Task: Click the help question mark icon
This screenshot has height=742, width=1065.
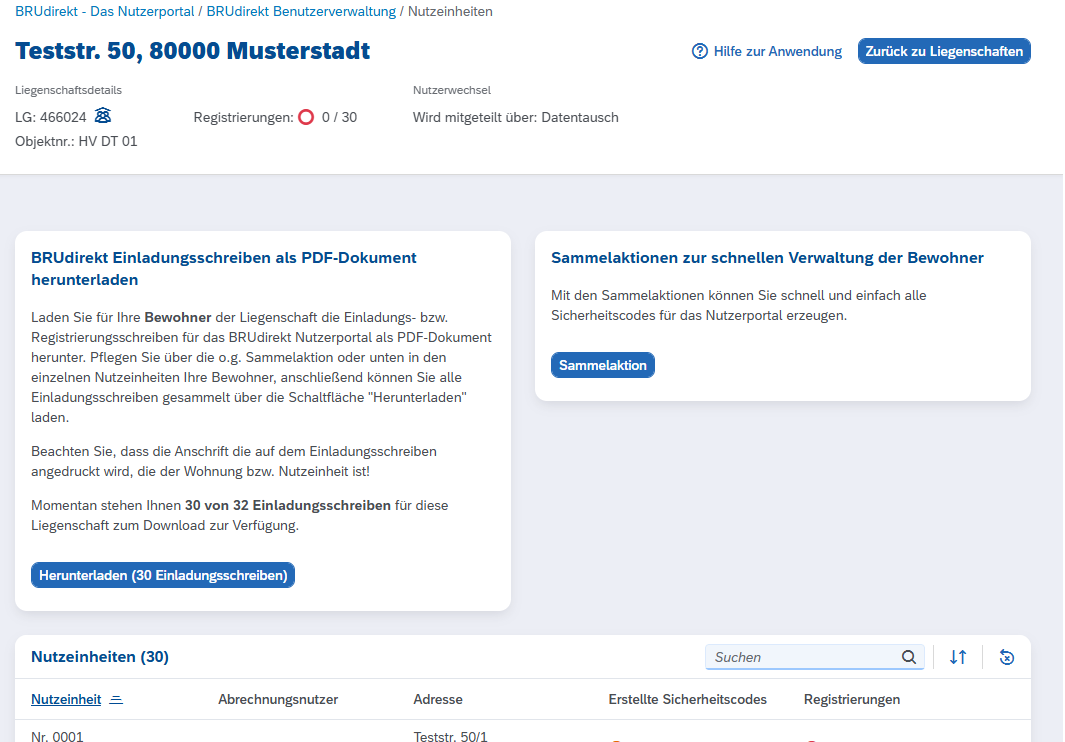Action: coord(700,51)
